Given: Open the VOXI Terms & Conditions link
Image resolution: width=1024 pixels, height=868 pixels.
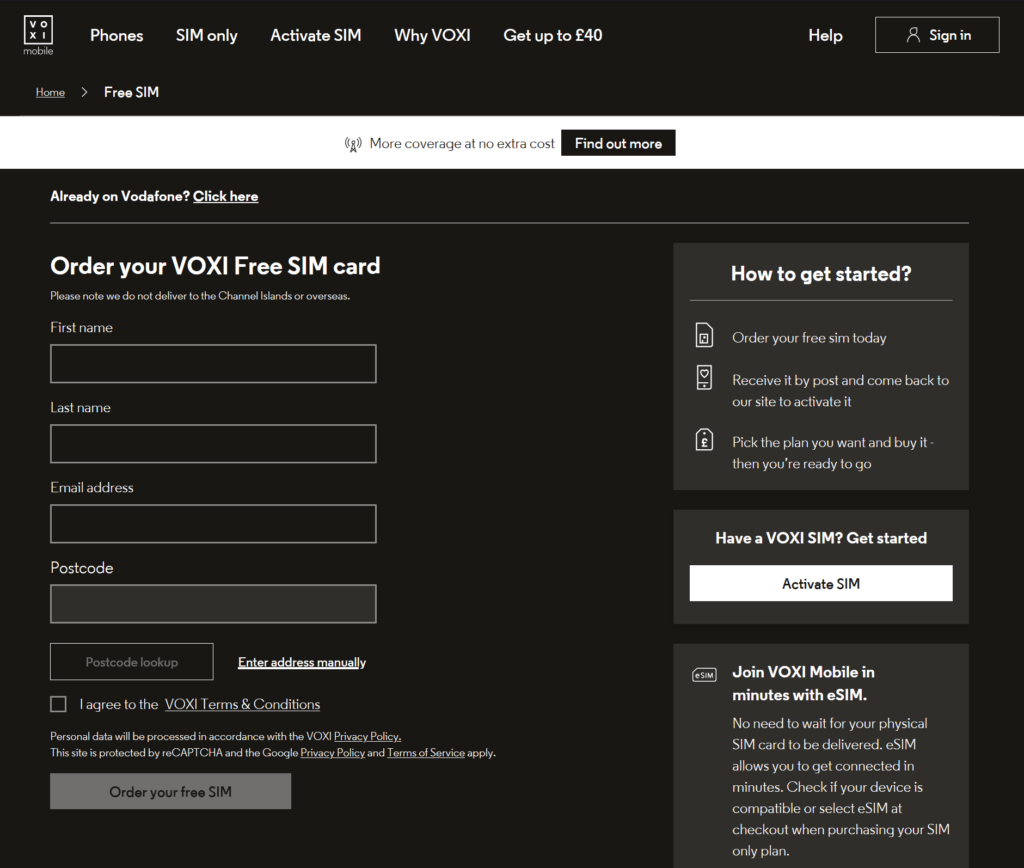Looking at the screenshot, I should point(242,704).
